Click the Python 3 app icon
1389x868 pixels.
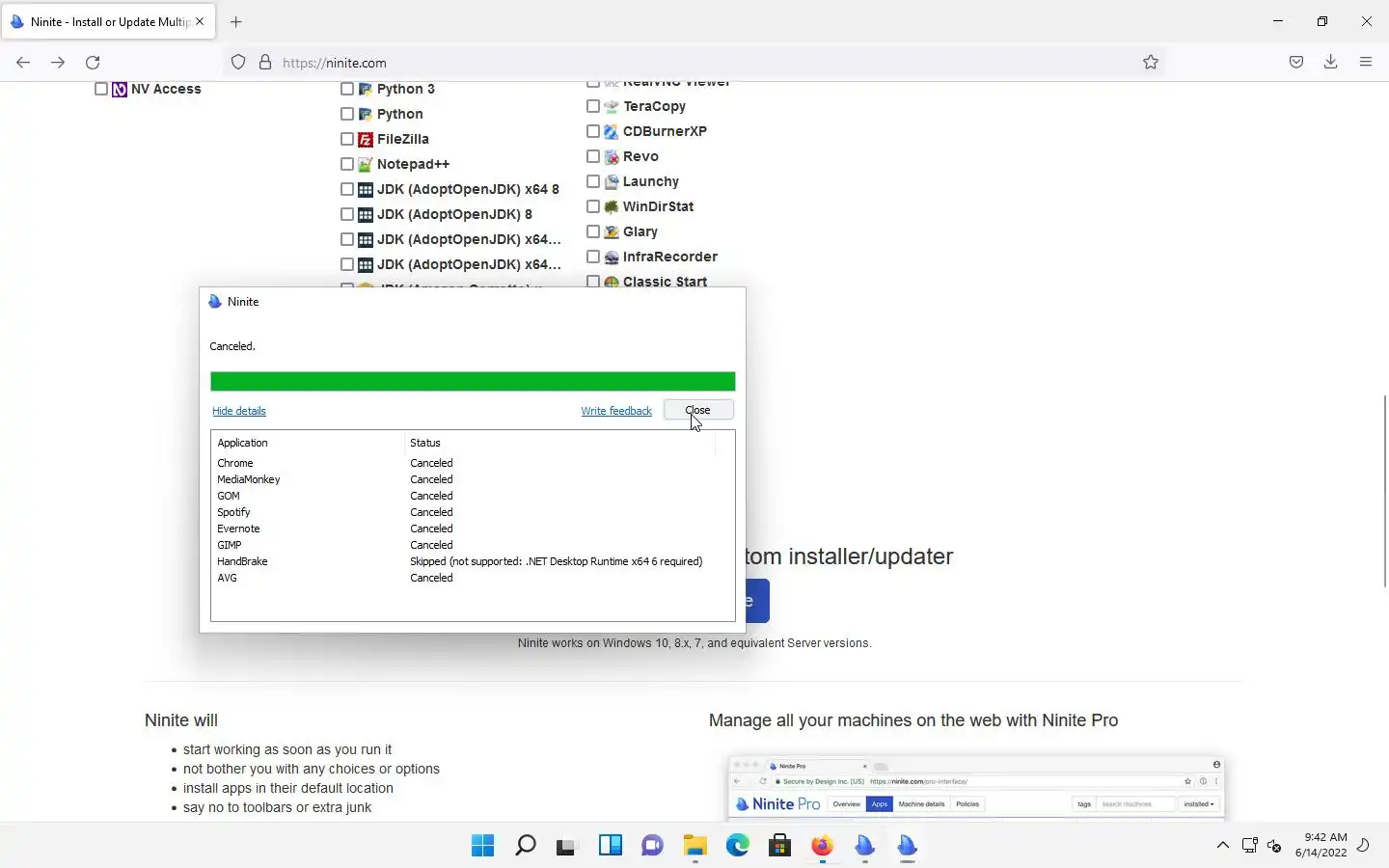tap(366, 89)
